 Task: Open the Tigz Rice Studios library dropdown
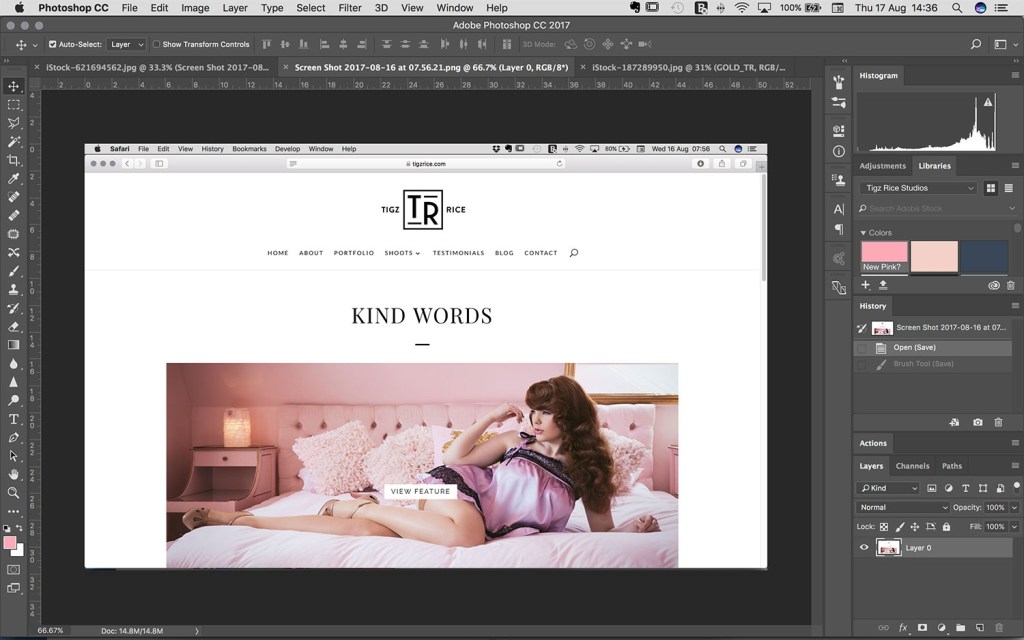tap(917, 187)
